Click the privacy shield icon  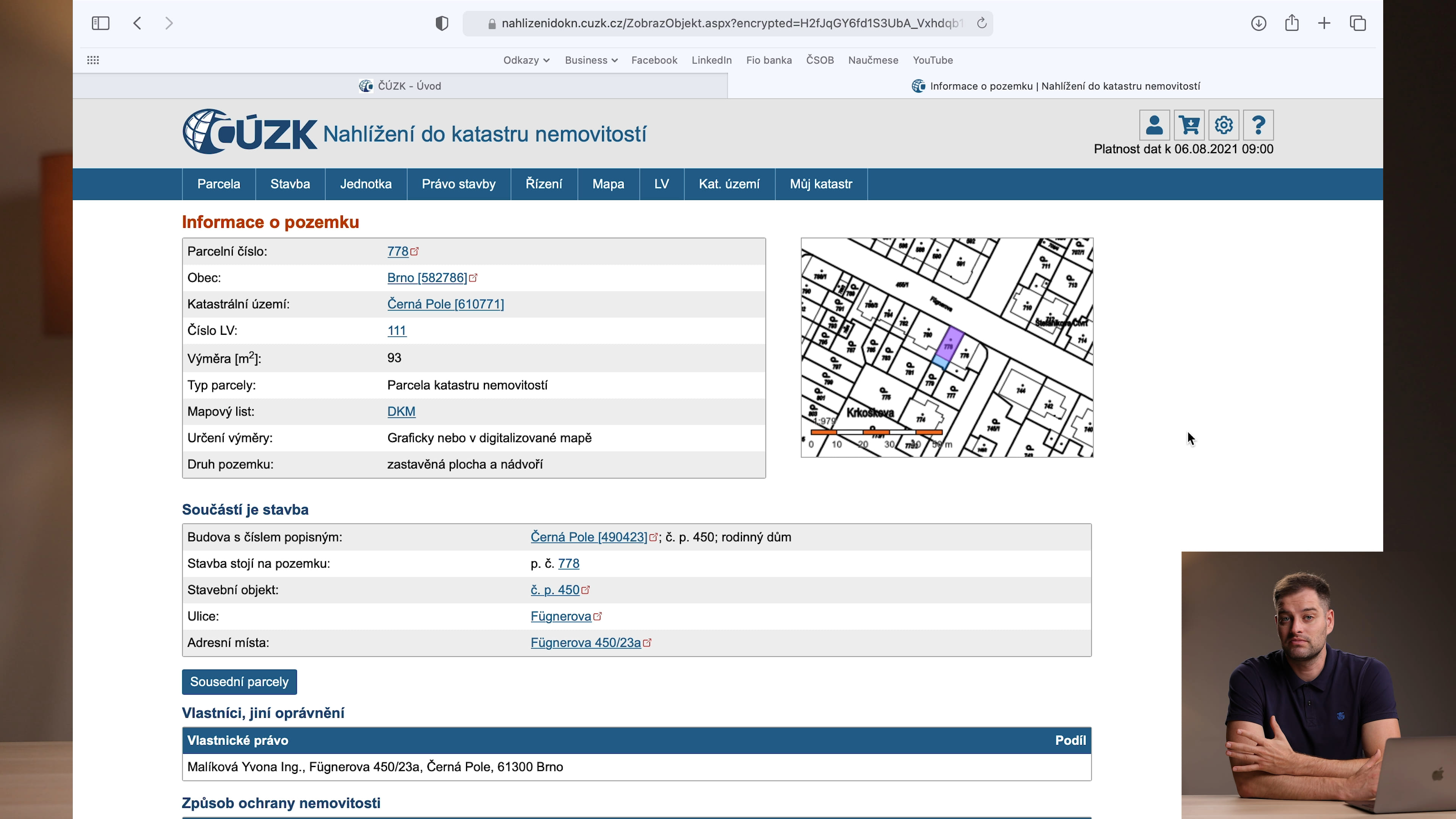click(441, 23)
